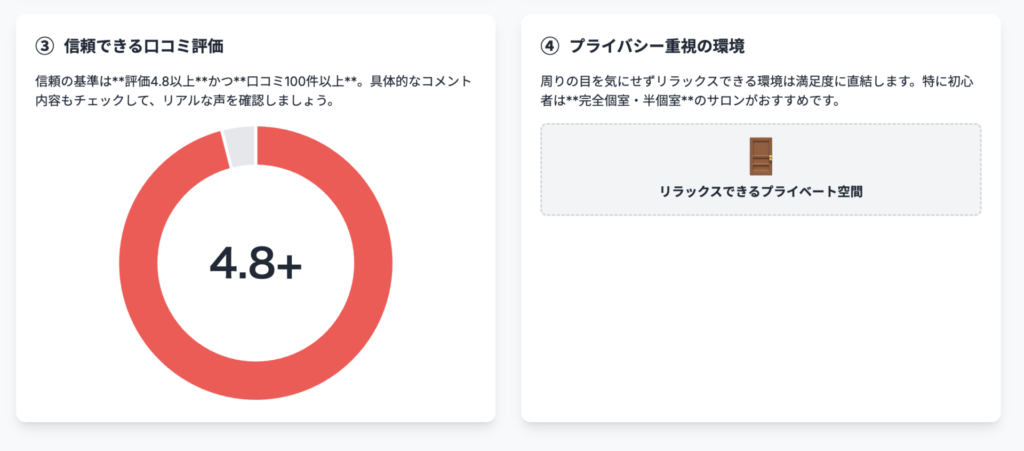Select the プライバシー重視の環境 heading
Screen dimensions: 1024x451
click(657, 46)
